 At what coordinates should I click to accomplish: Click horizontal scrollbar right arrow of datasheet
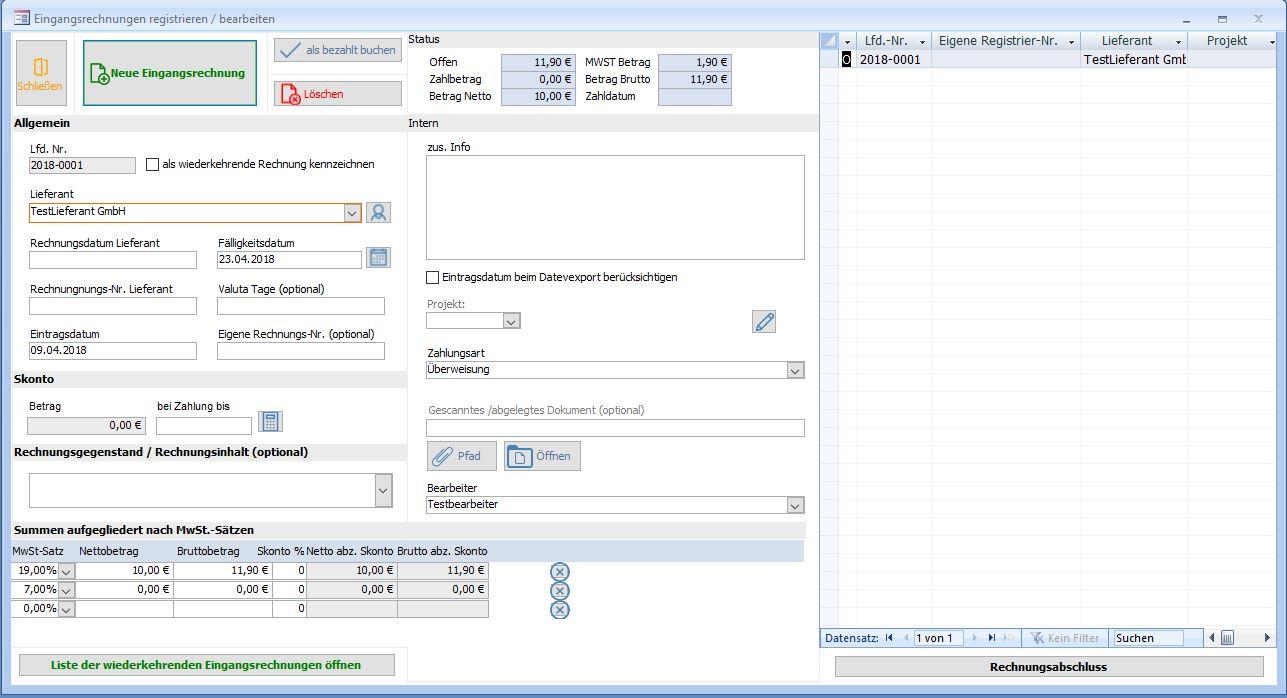[x=1267, y=638]
